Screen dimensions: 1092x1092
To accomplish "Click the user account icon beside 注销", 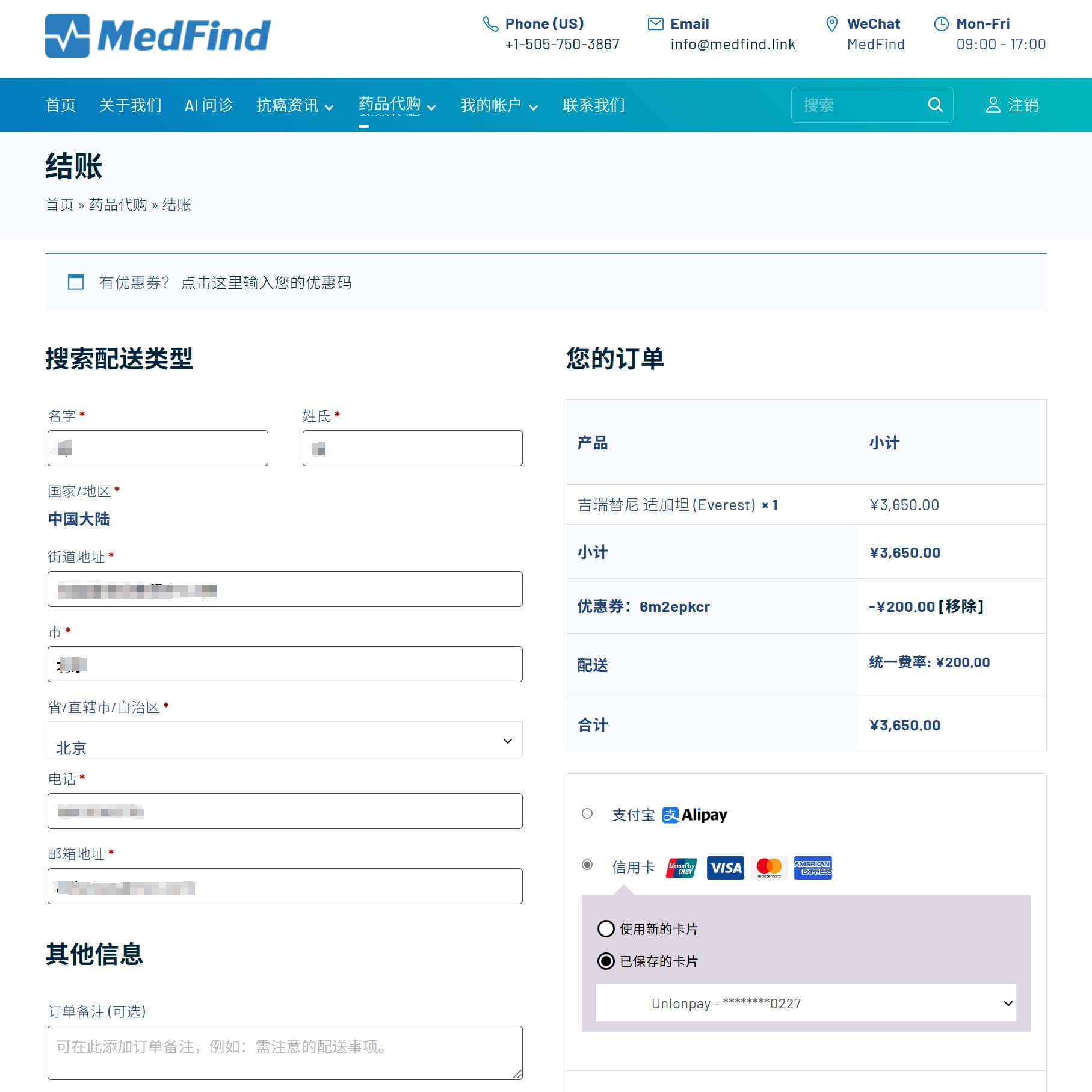I will tap(993, 105).
